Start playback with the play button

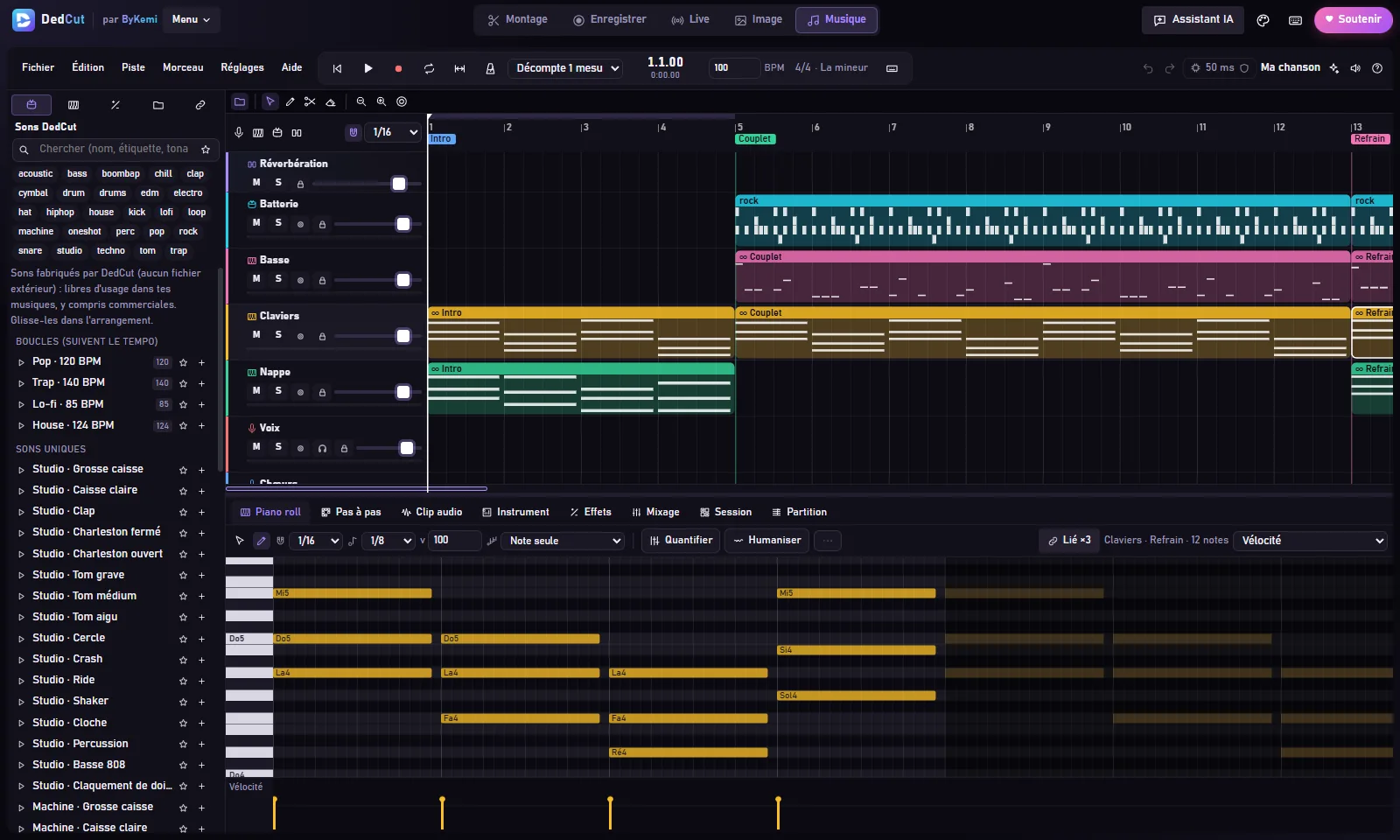tap(368, 68)
